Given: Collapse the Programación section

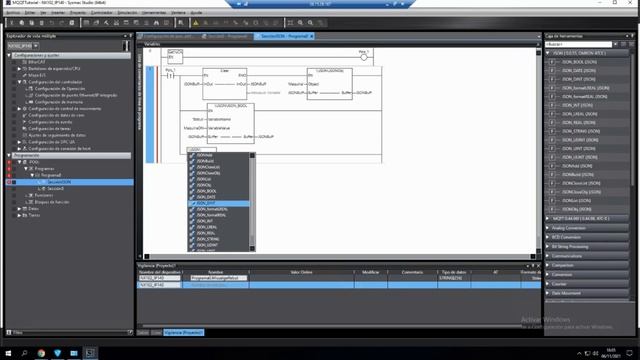Looking at the screenshot, I should 9,156.
